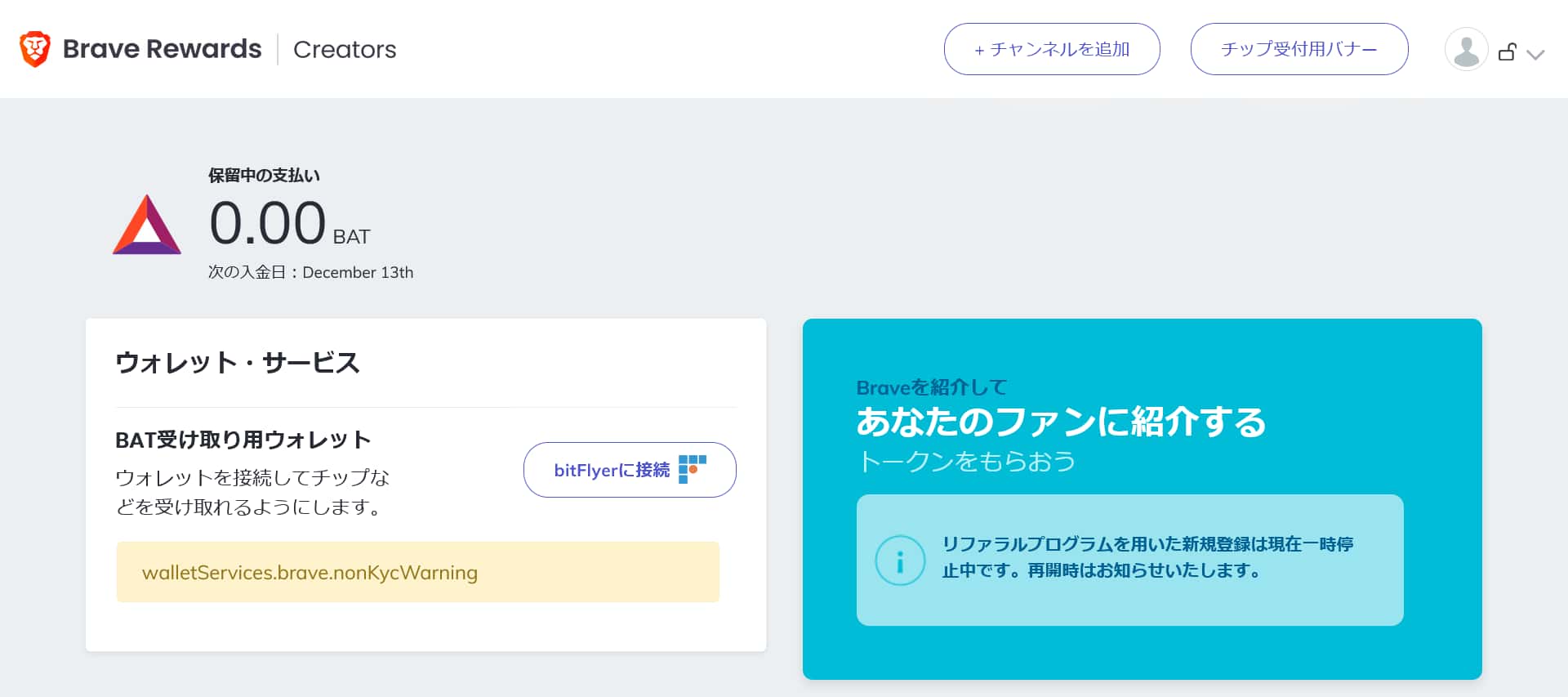Image resolution: width=1568 pixels, height=697 pixels.
Task: Select Creators in the header
Action: (x=345, y=50)
